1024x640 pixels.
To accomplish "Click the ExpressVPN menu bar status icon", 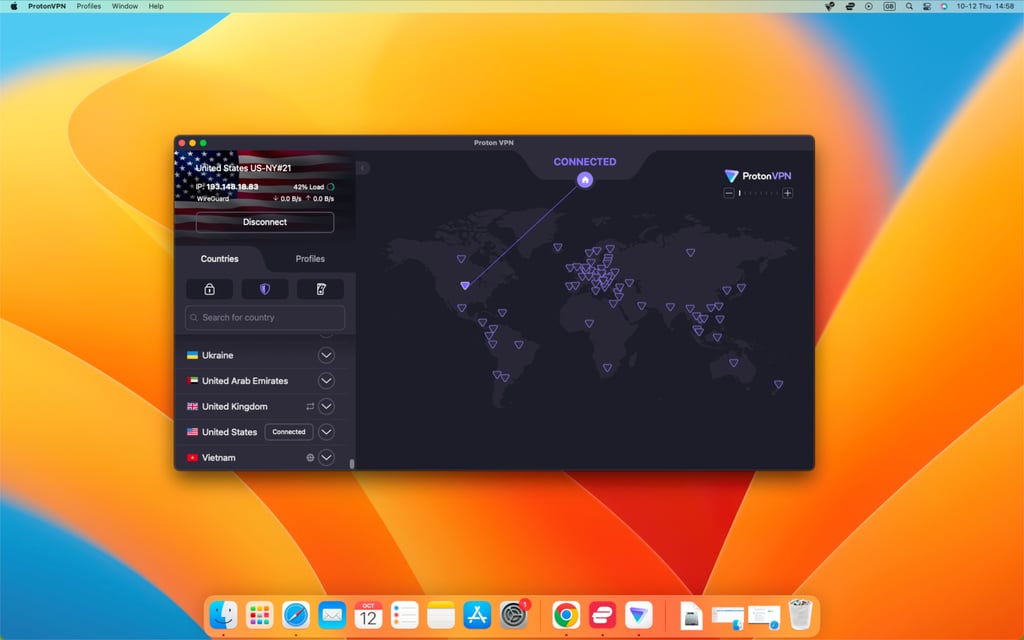I will pos(850,6).
